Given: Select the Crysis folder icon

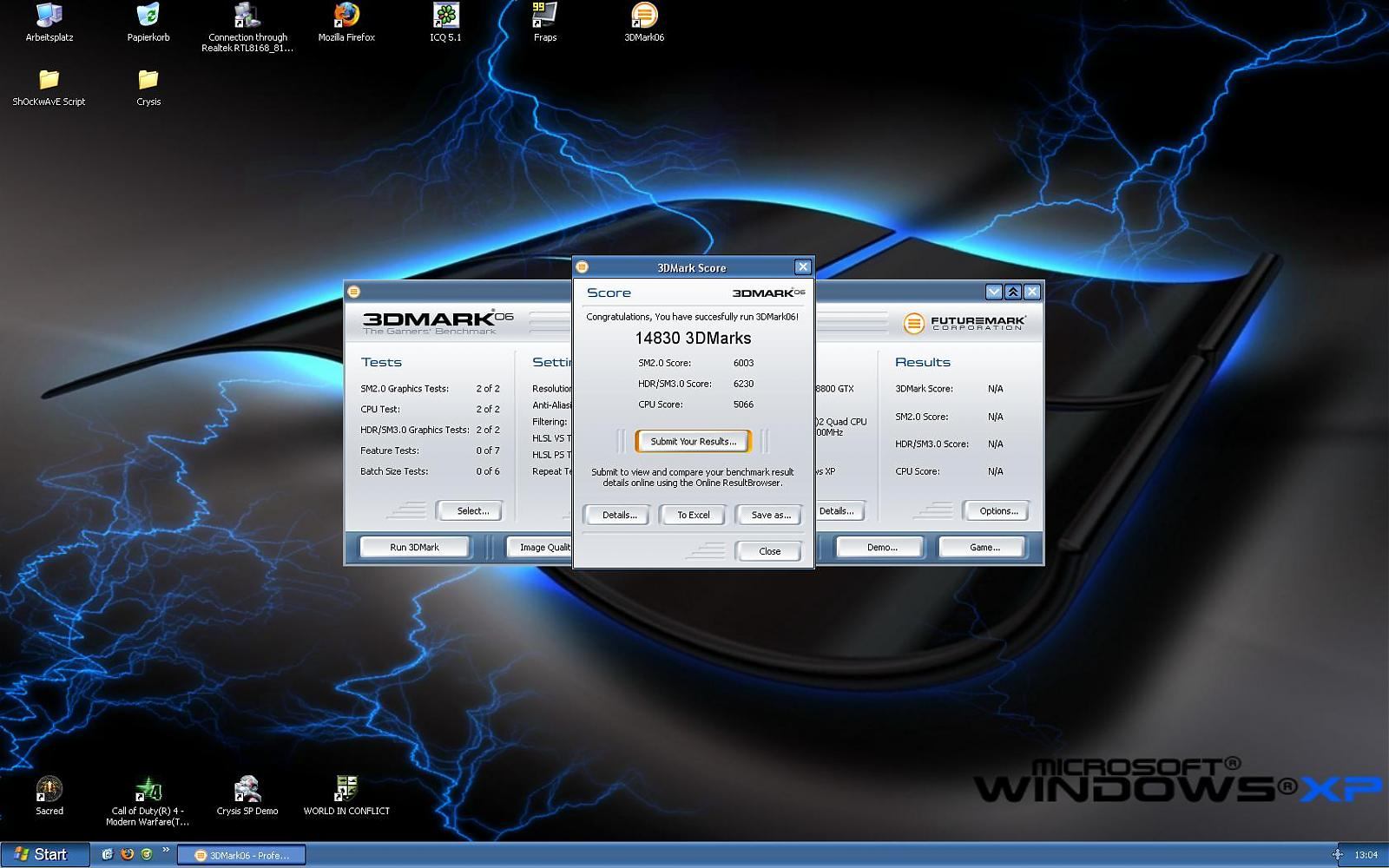Looking at the screenshot, I should pos(148,80).
